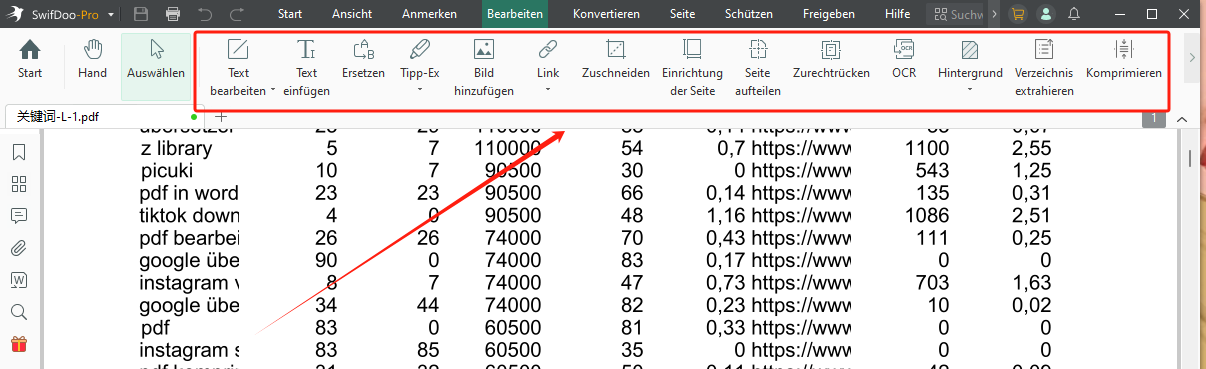Choose the Zuschneiden crop tool
Image resolution: width=1206 pixels, height=369 pixels.
point(616,59)
